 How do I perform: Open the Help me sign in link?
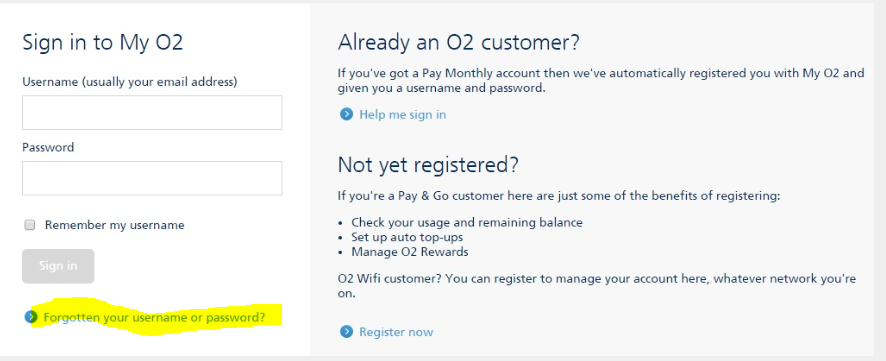tap(402, 115)
